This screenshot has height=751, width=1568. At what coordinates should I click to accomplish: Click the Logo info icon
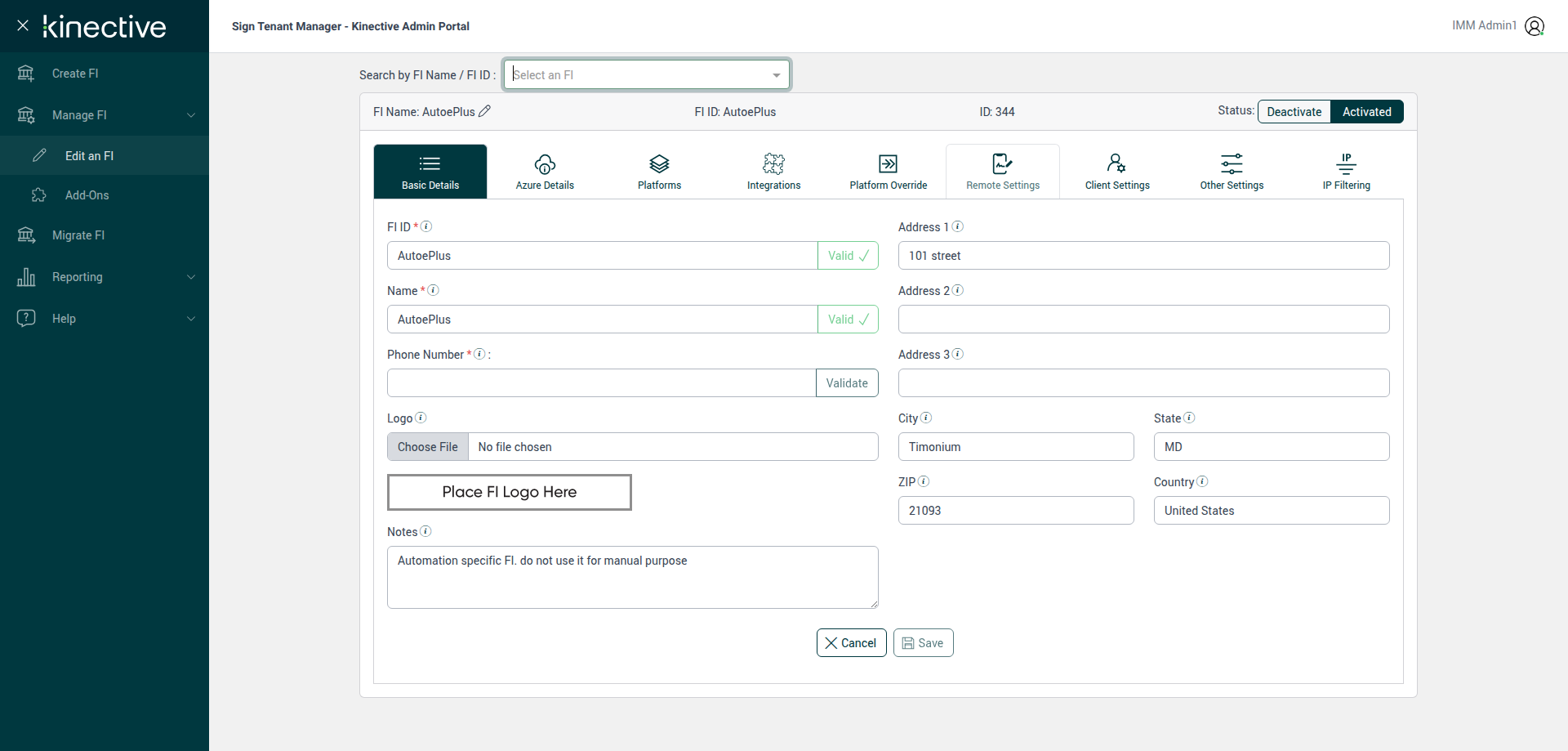click(421, 418)
